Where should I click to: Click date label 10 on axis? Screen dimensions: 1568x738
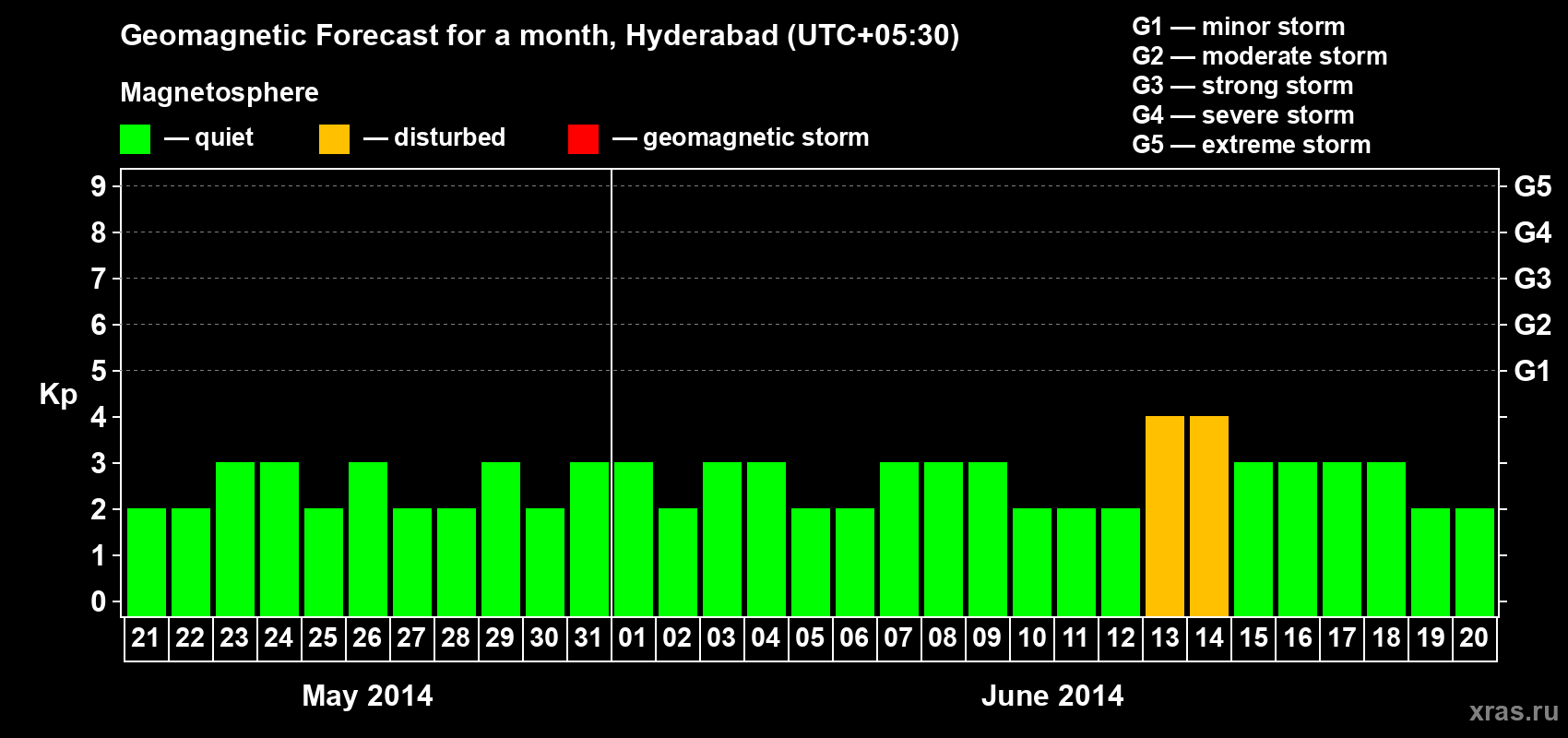[1032, 637]
